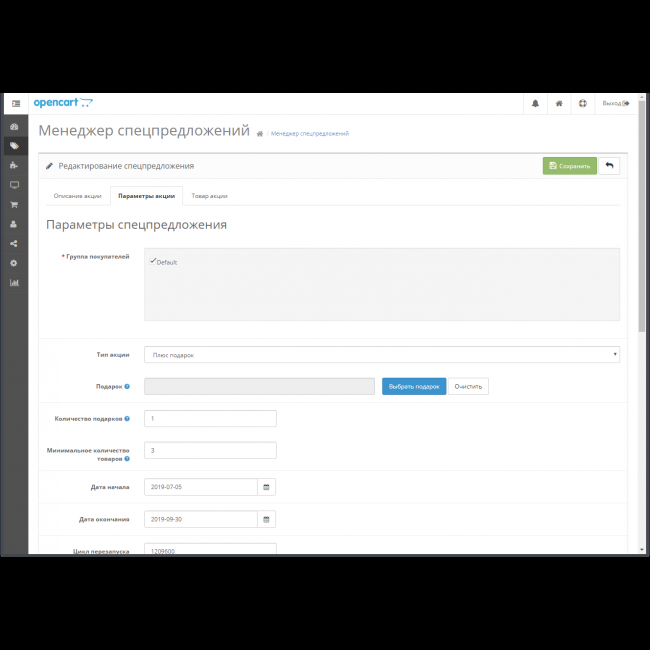
Task: Switch to the Товар акции tab
Action: click(209, 196)
